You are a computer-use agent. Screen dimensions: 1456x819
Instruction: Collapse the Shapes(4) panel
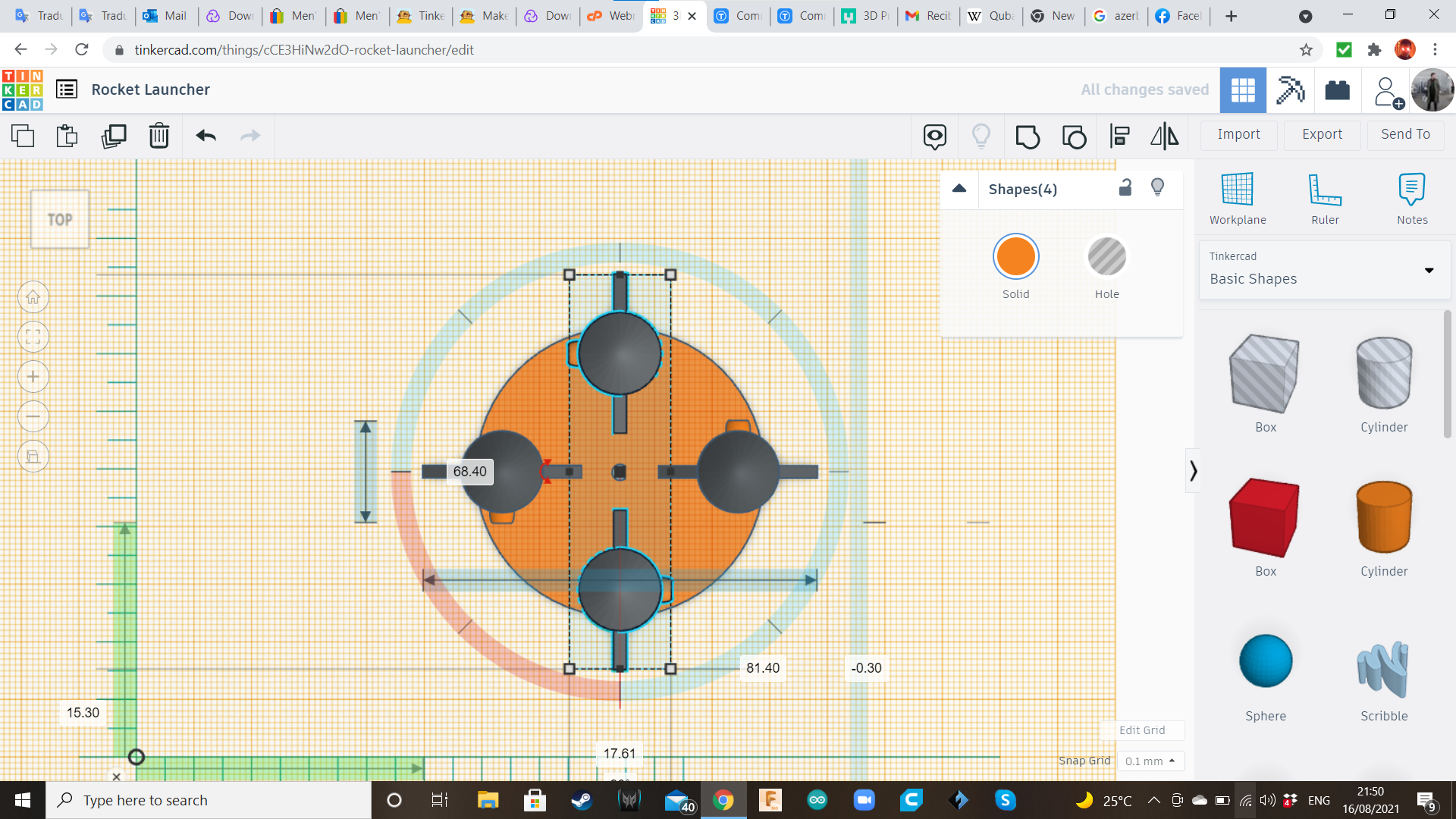coord(959,189)
